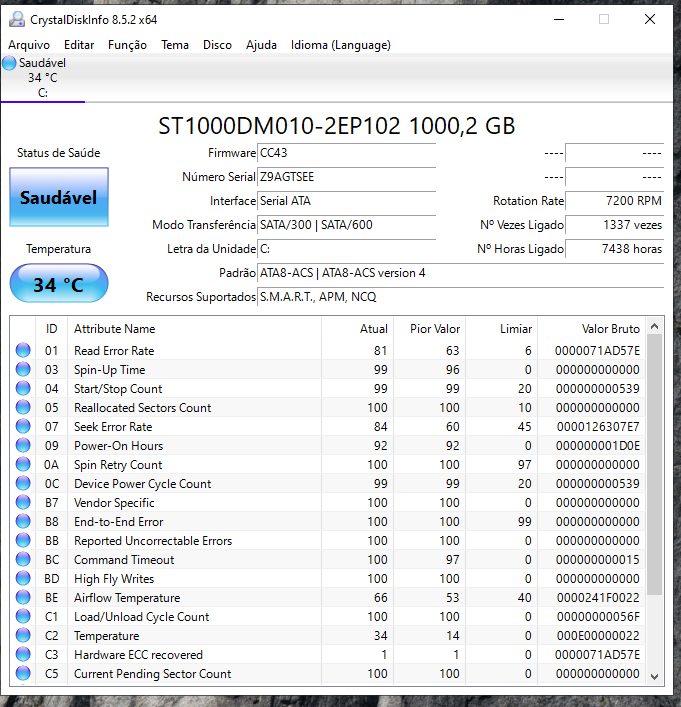Open the Disco menu
681x707 pixels.
coord(217,45)
